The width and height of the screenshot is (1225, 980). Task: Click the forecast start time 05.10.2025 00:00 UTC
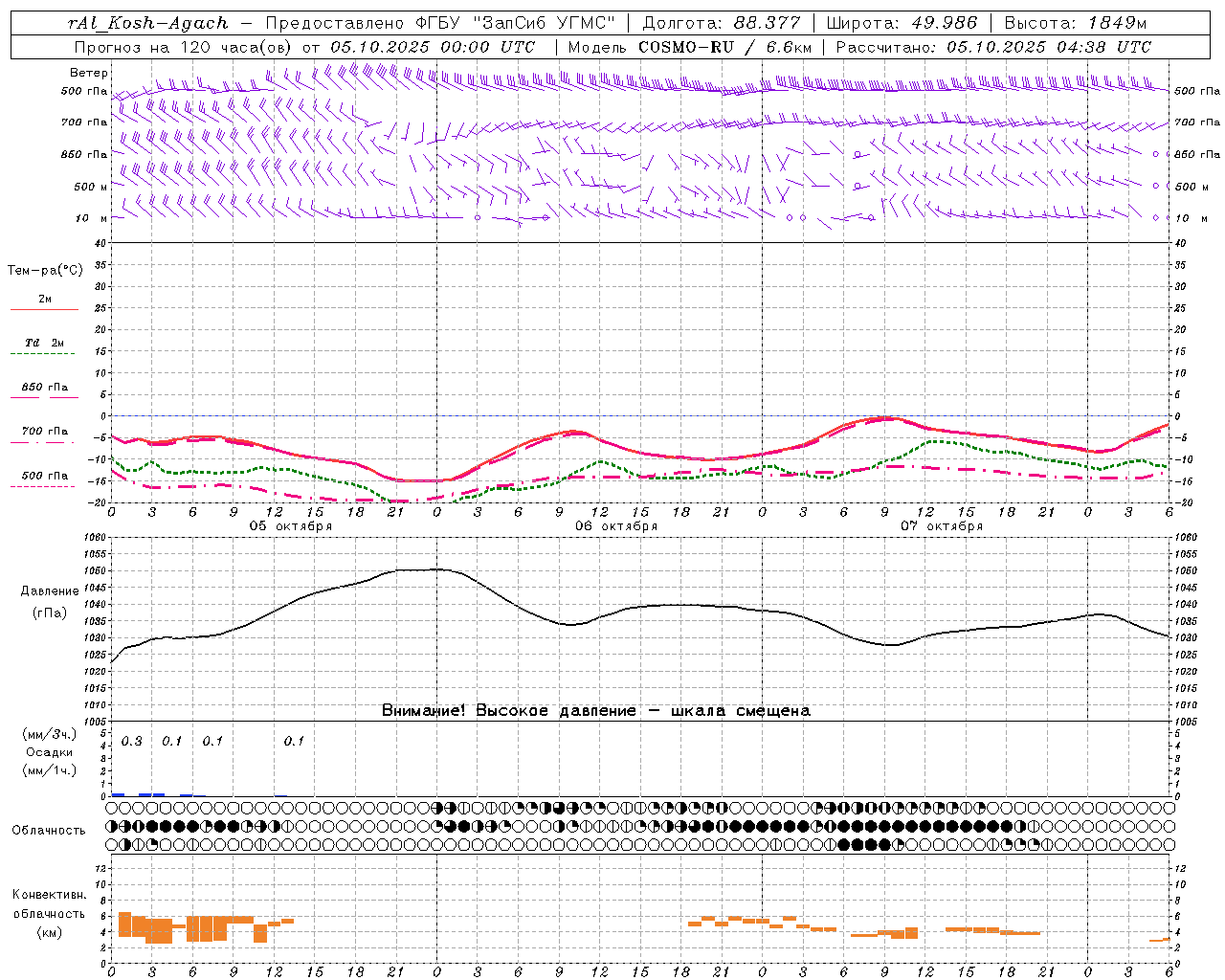[x=433, y=47]
